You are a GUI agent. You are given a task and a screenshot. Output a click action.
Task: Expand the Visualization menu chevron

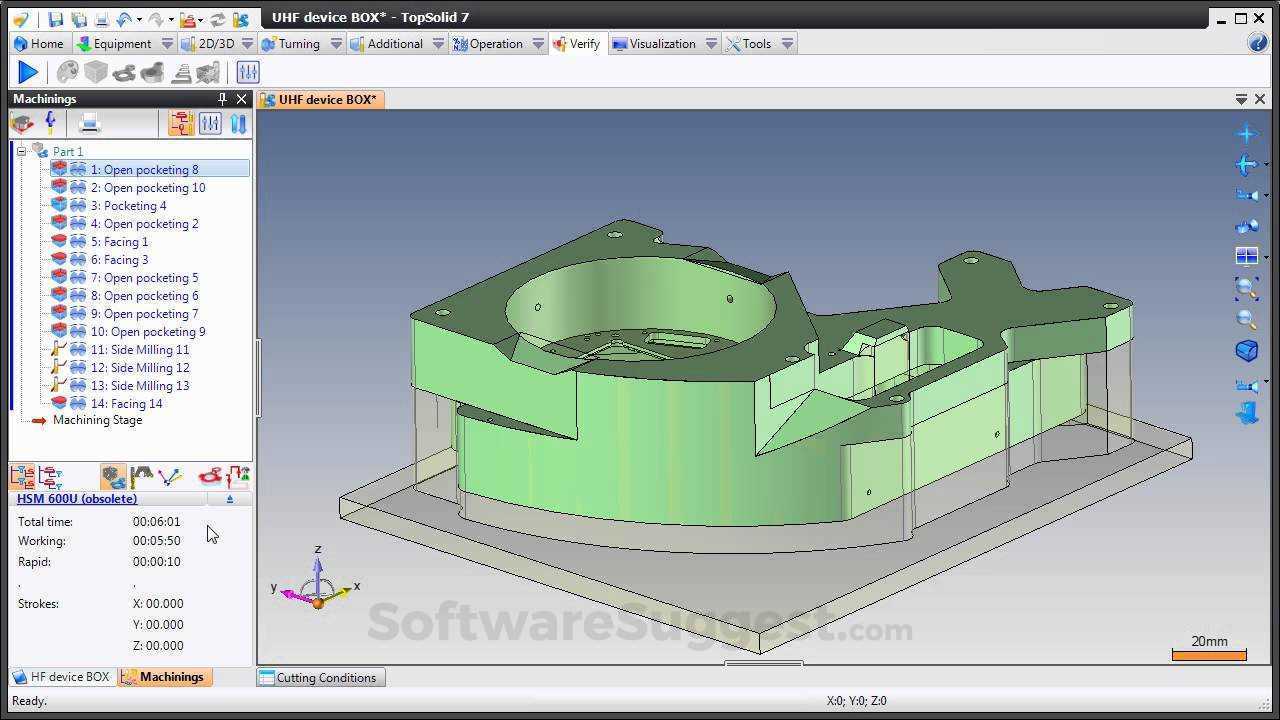(711, 43)
